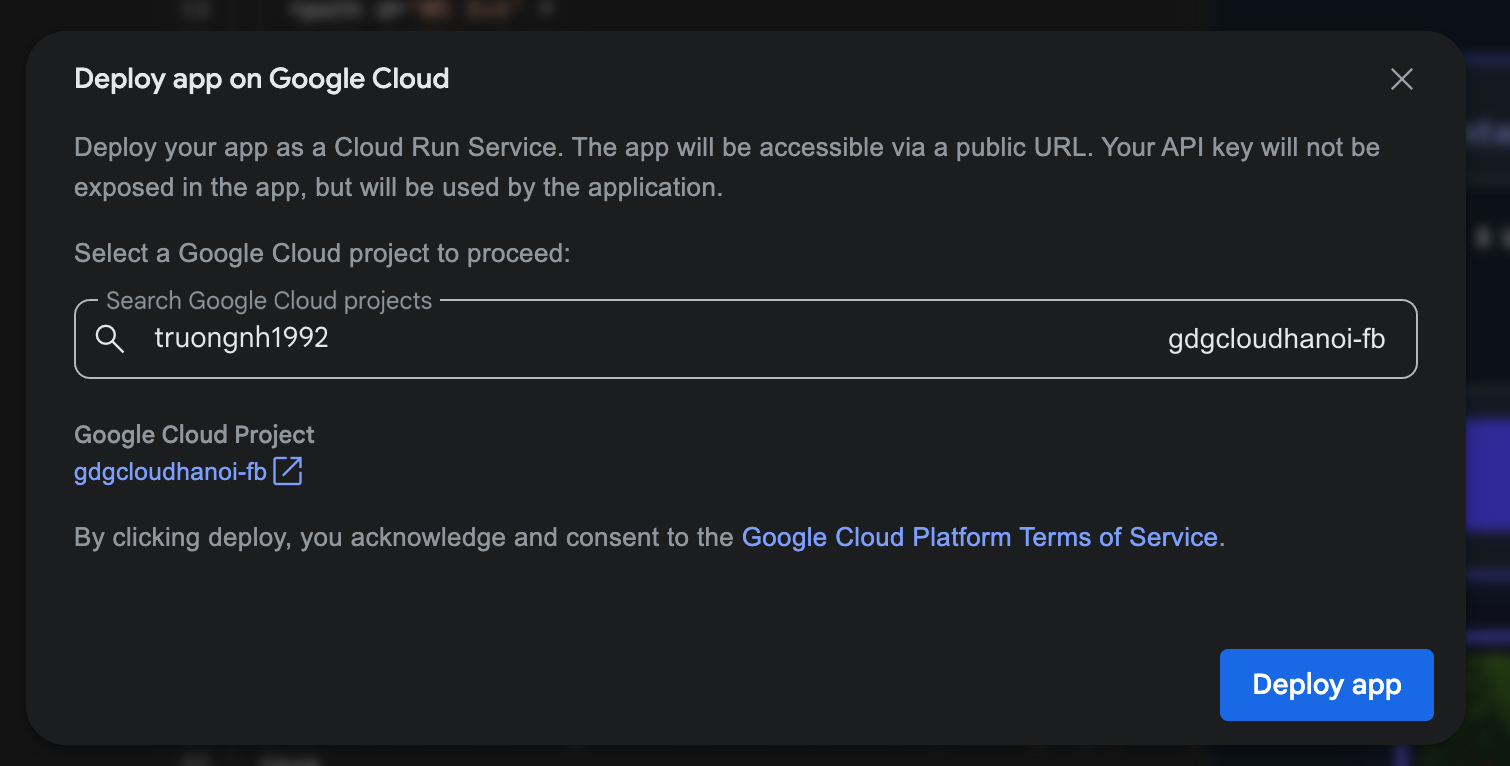Open the gdgcloudhanoi-fb project link
1510x766 pixels.
coord(170,472)
